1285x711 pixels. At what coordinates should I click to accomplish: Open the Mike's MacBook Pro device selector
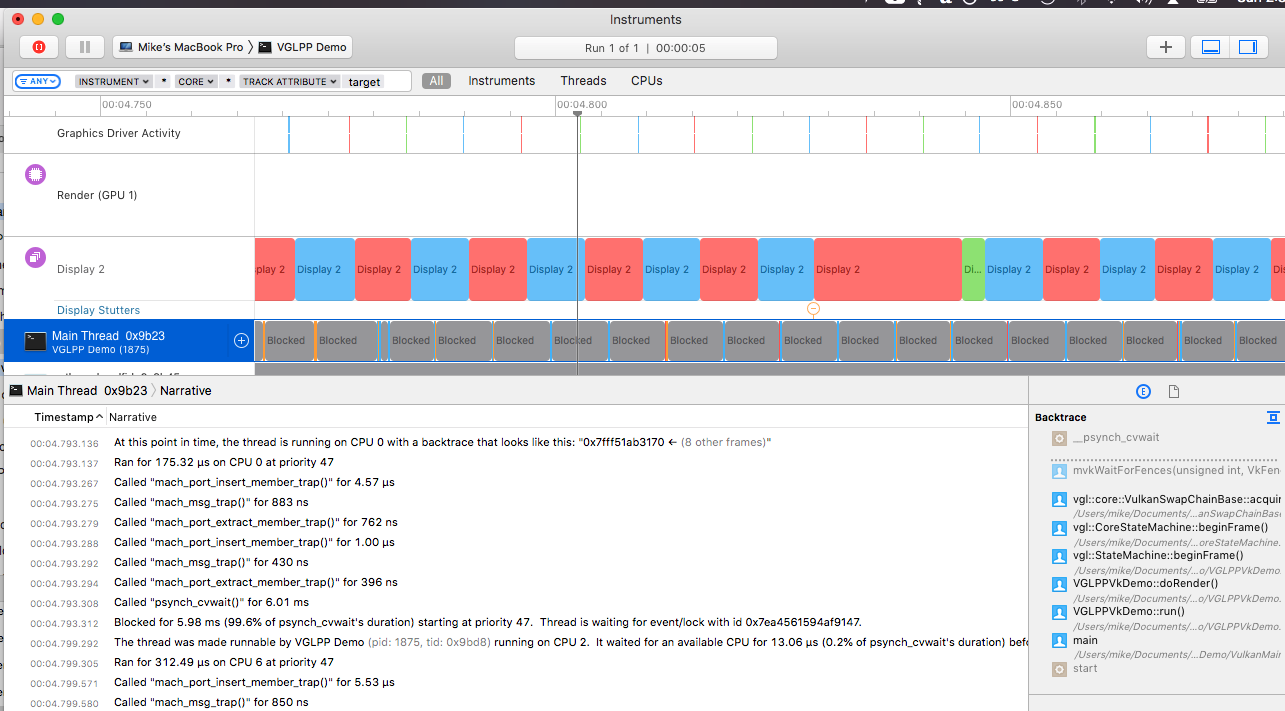point(181,47)
